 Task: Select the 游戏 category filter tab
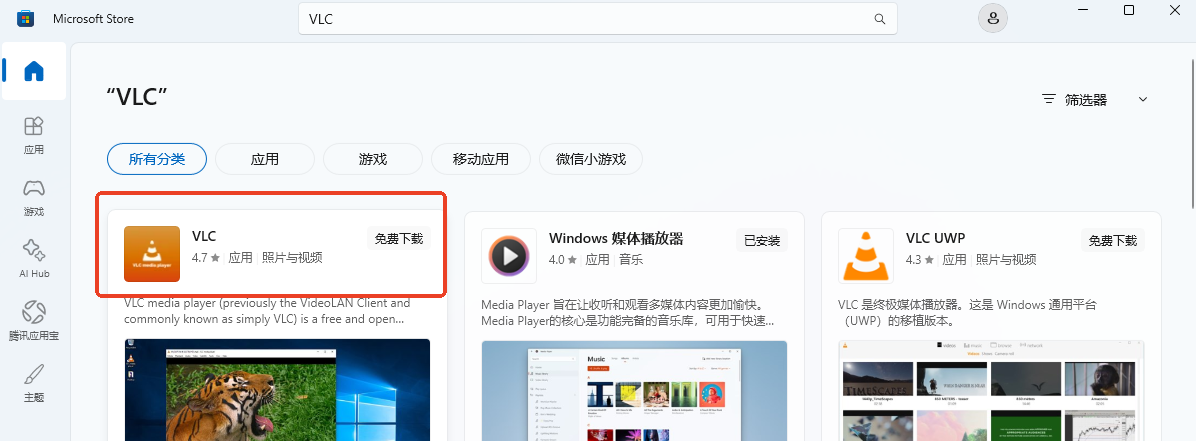click(373, 159)
